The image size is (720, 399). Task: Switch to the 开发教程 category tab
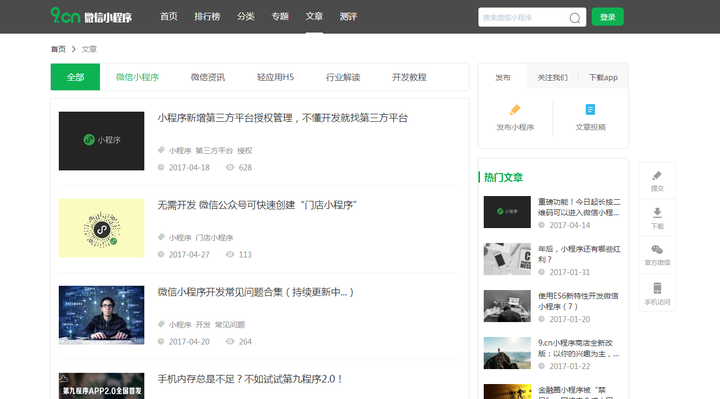[x=409, y=77]
